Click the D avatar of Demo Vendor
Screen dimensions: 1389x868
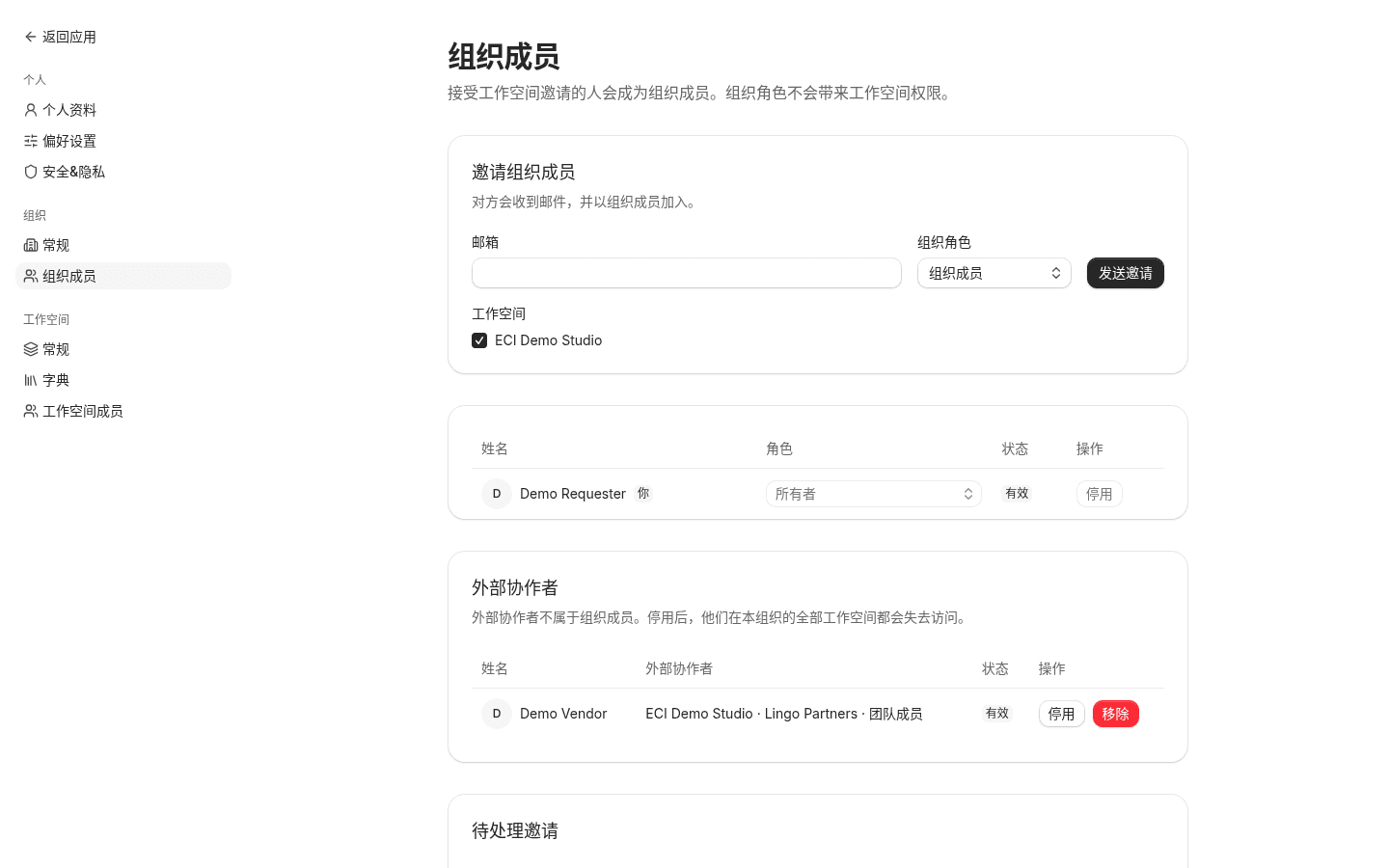[497, 714]
